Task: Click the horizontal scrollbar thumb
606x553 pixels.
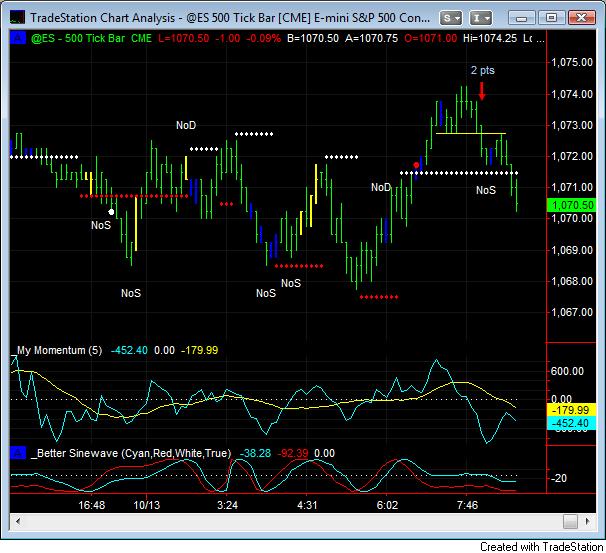Action: tap(570, 521)
